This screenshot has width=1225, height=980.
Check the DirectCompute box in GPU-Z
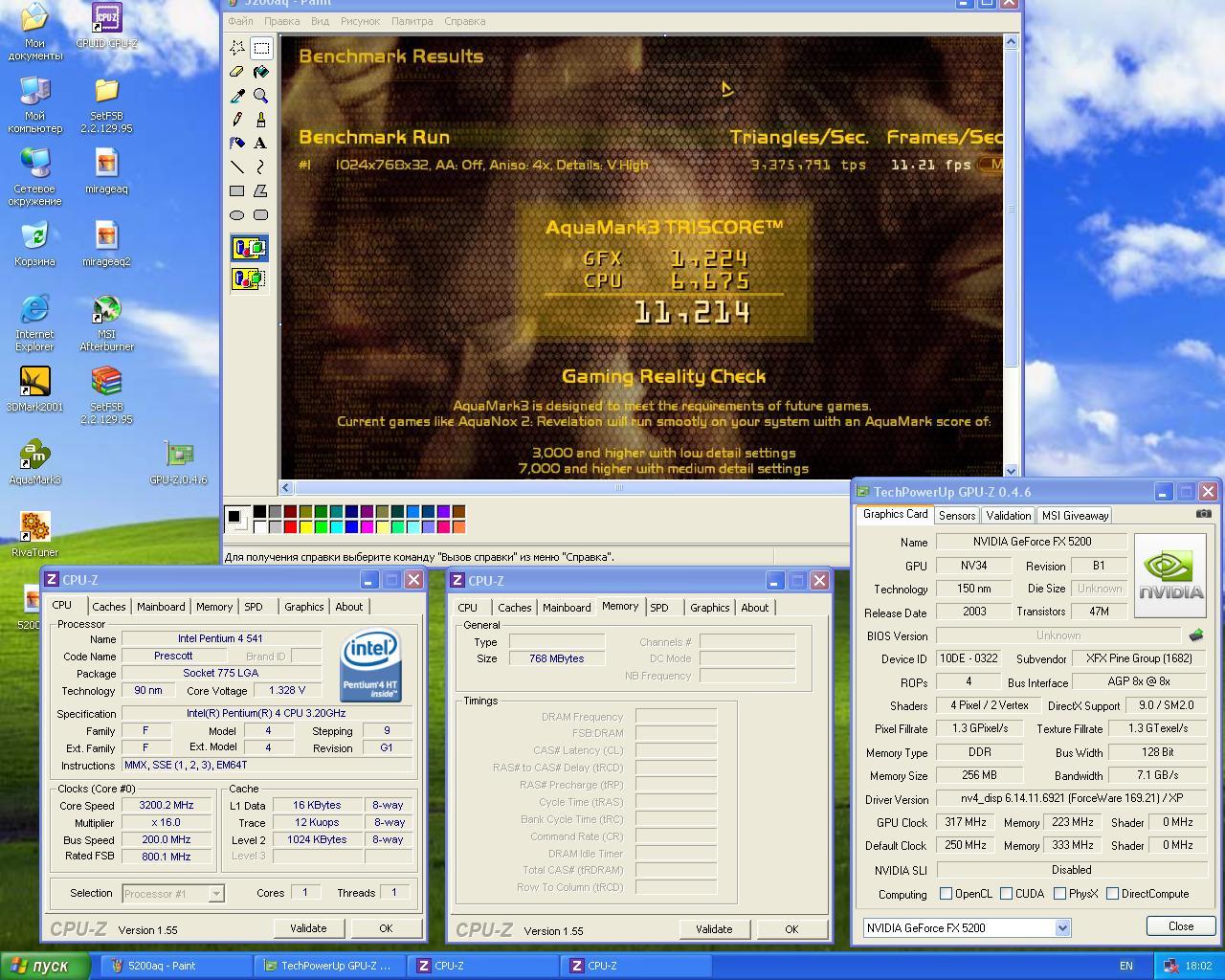click(x=1112, y=894)
